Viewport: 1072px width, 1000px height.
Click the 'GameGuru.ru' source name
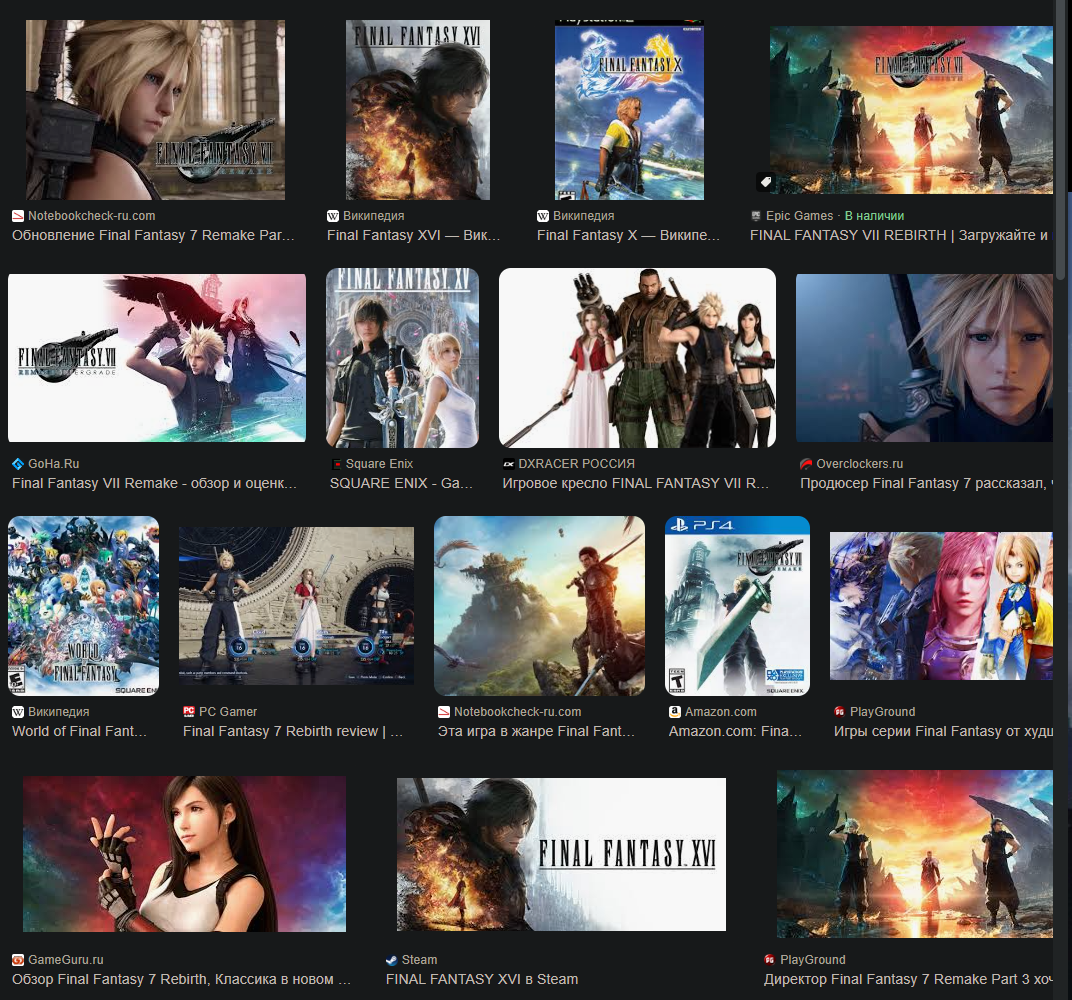tap(66, 960)
